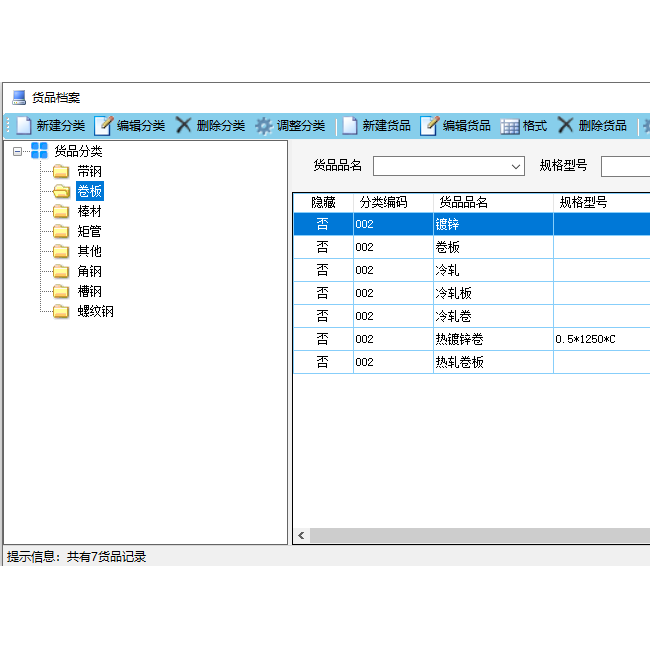This screenshot has height=650, width=650.
Task: Click the 编辑货品 button label
Action: (466, 126)
